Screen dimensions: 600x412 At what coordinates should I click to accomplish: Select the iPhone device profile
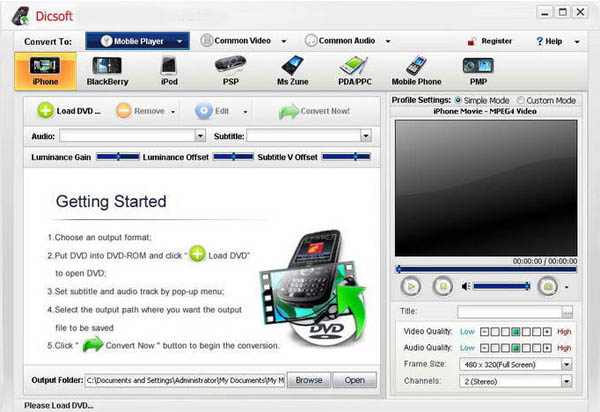pyautogui.click(x=45, y=69)
